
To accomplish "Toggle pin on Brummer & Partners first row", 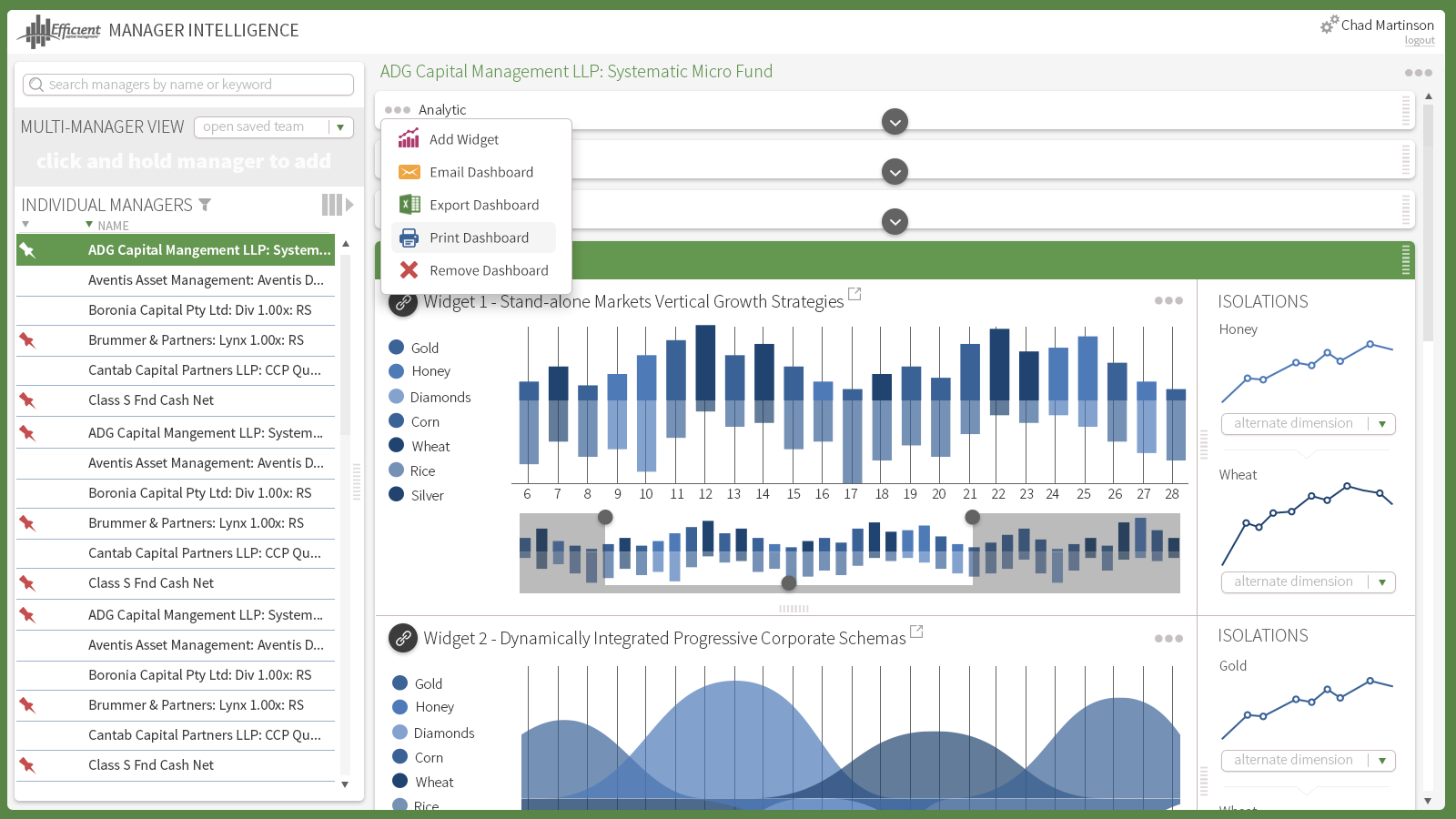I will coord(27,340).
